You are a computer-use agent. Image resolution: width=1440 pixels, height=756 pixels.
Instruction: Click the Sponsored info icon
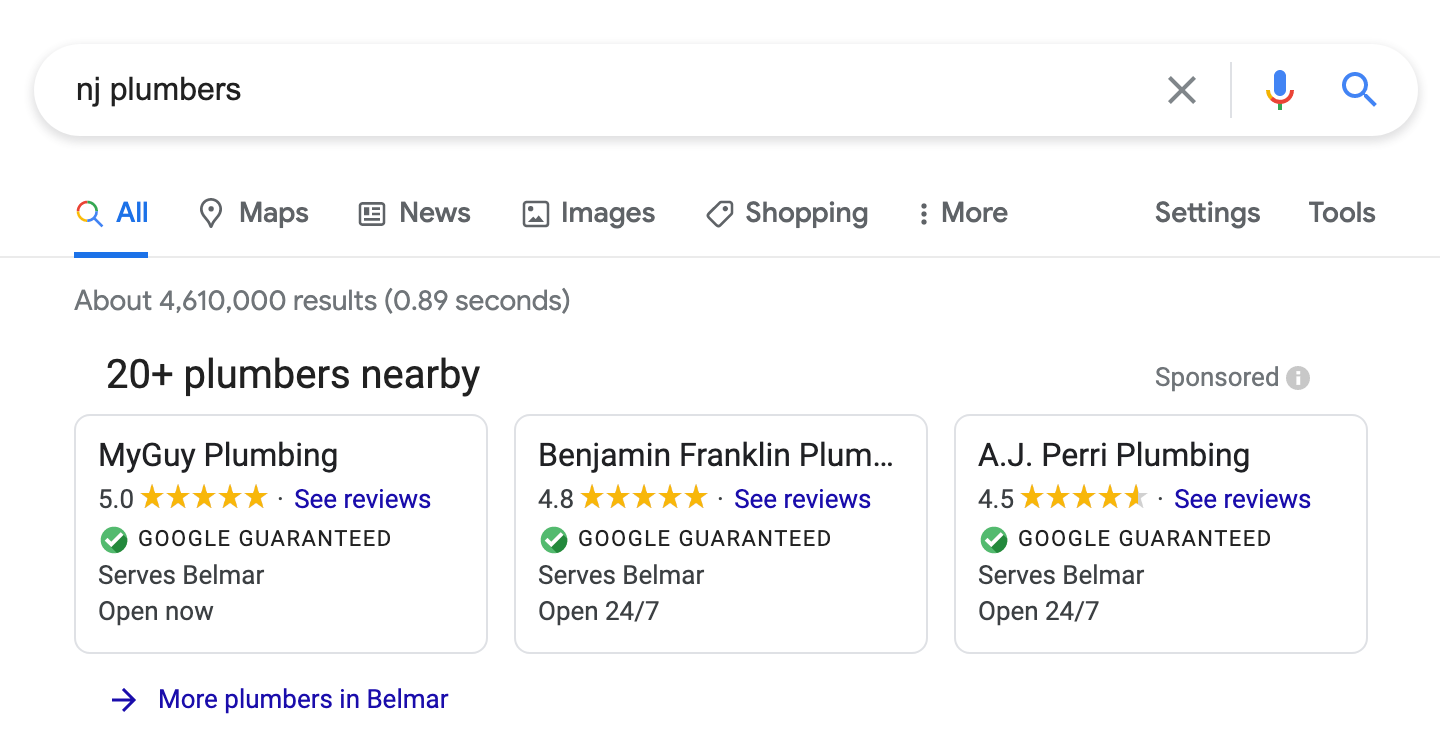point(1298,378)
